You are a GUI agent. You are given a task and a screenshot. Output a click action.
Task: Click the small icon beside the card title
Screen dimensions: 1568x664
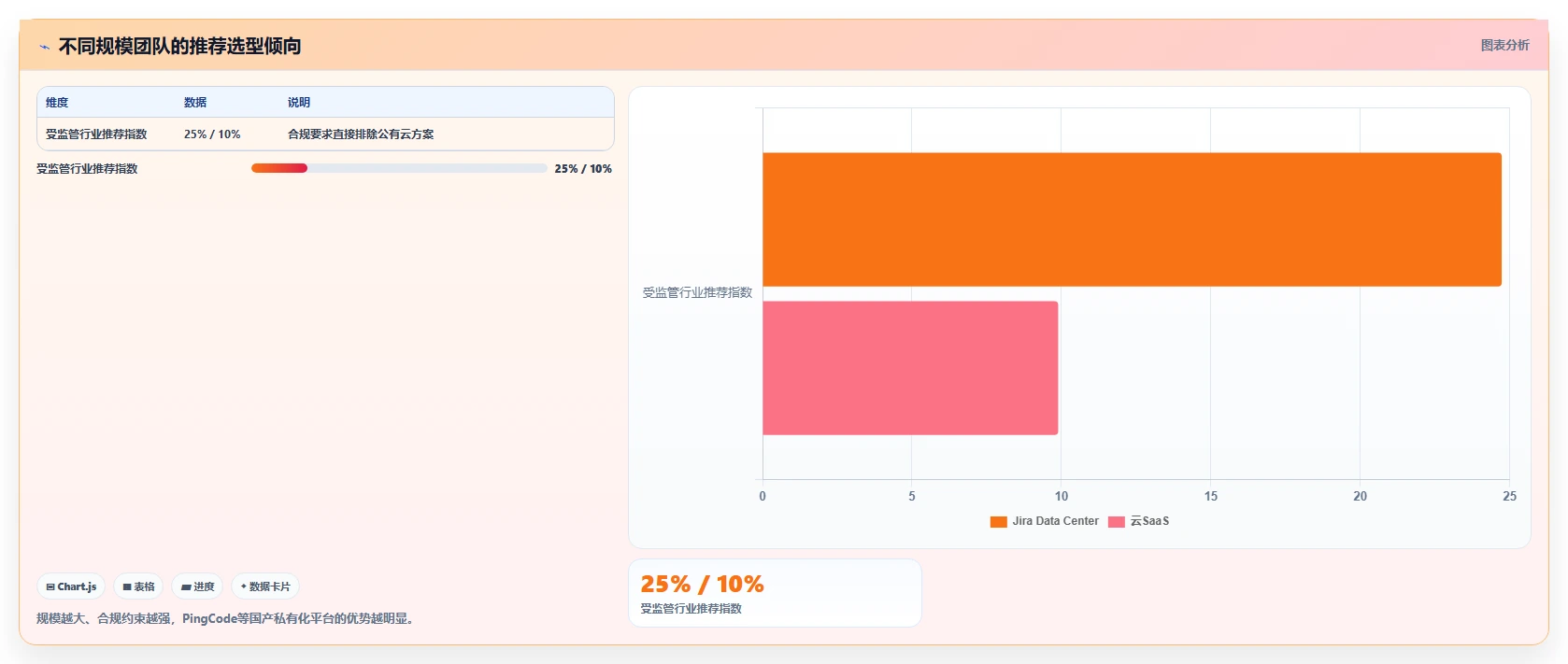[44, 47]
